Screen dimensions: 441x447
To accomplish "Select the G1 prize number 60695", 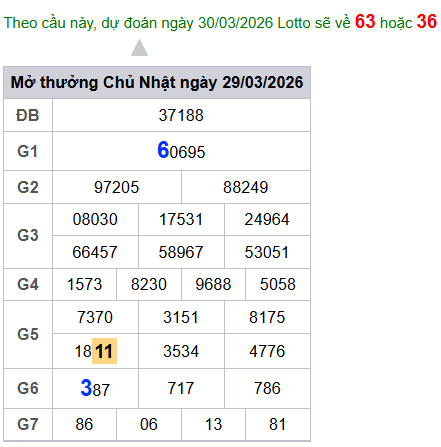I will point(181,151).
